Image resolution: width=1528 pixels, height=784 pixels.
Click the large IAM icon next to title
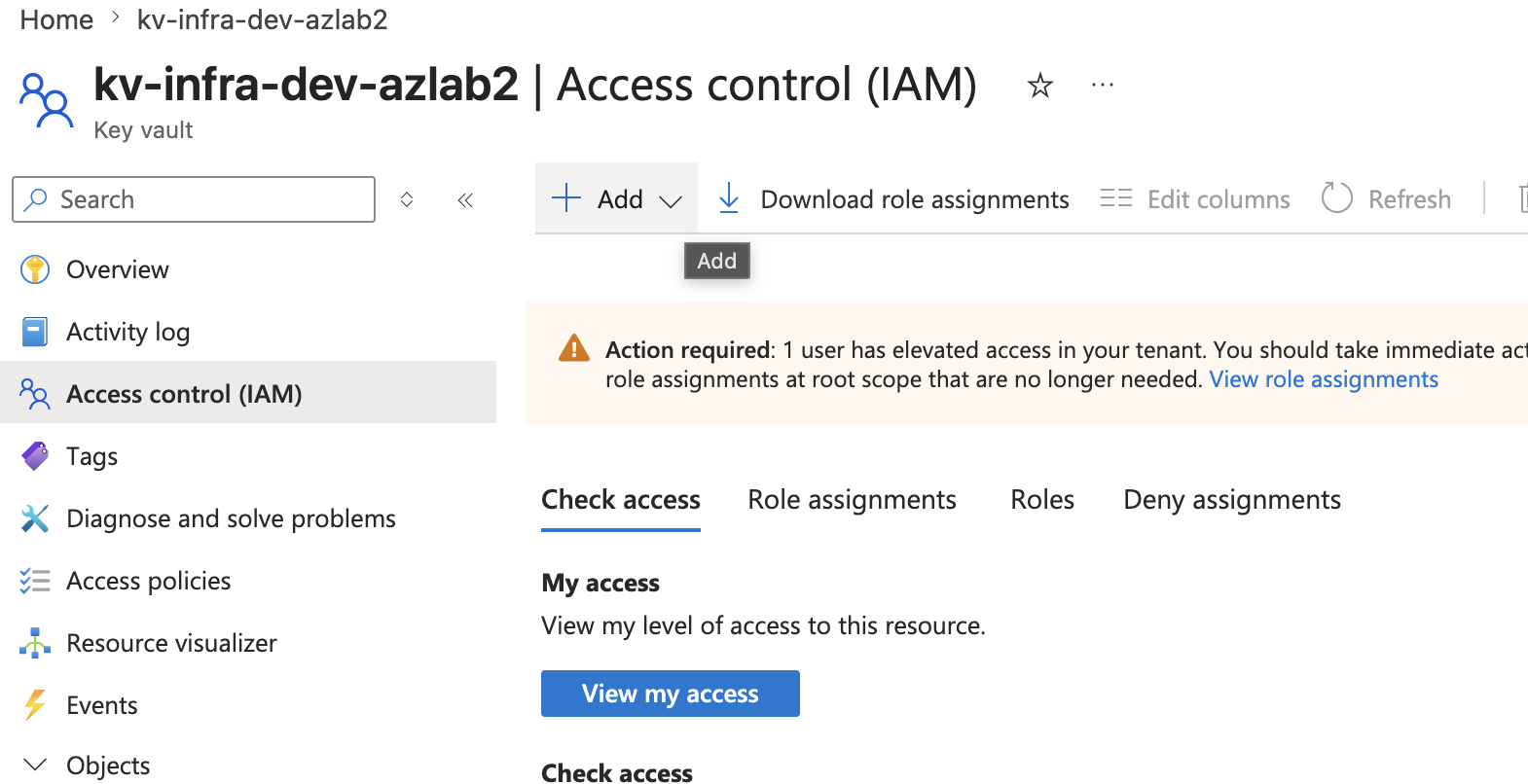[x=46, y=99]
